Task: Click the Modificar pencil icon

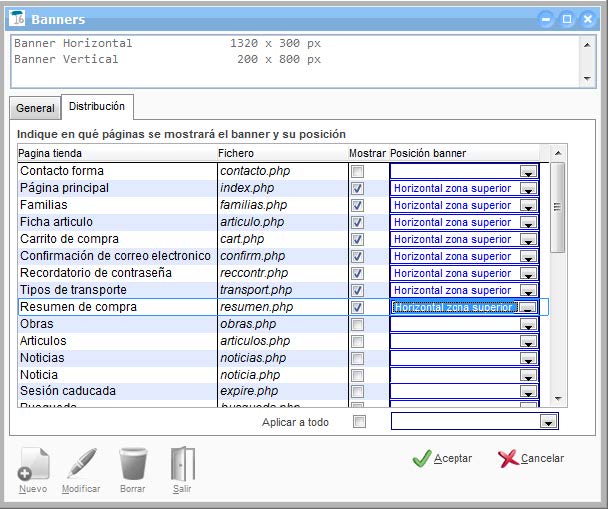Action: pos(82,463)
